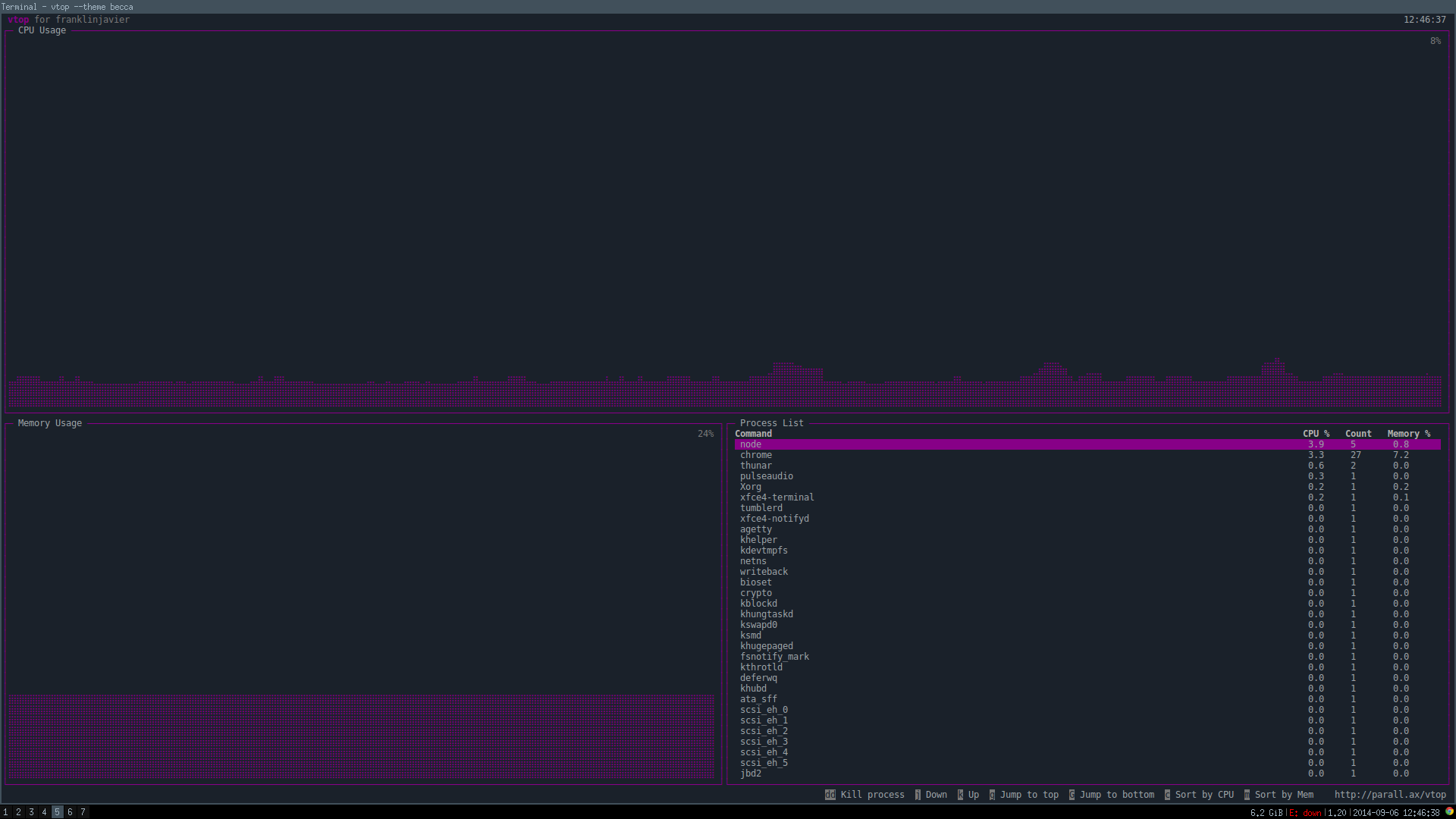1456x819 pixels.
Task: Select the highlighted node process row
Action: point(751,444)
